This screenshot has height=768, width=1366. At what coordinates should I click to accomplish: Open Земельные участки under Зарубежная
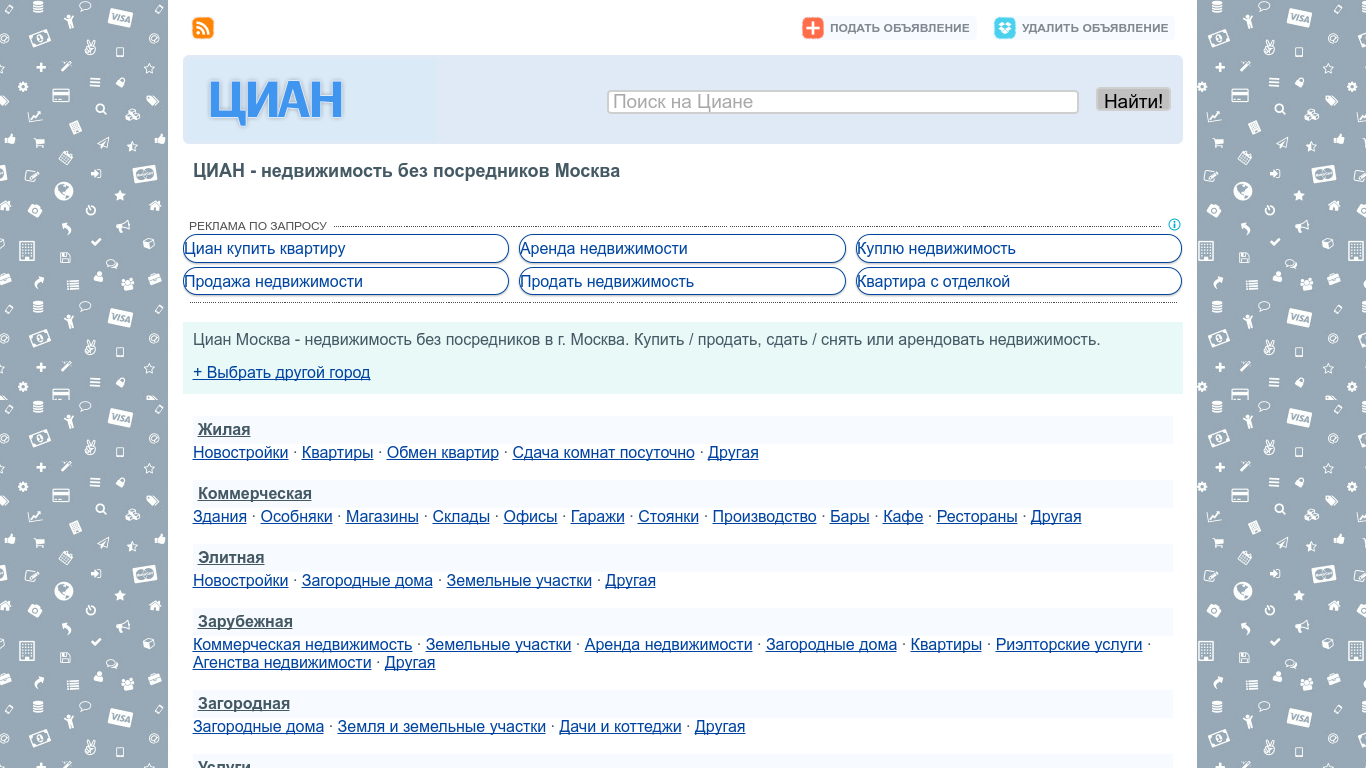pos(498,645)
